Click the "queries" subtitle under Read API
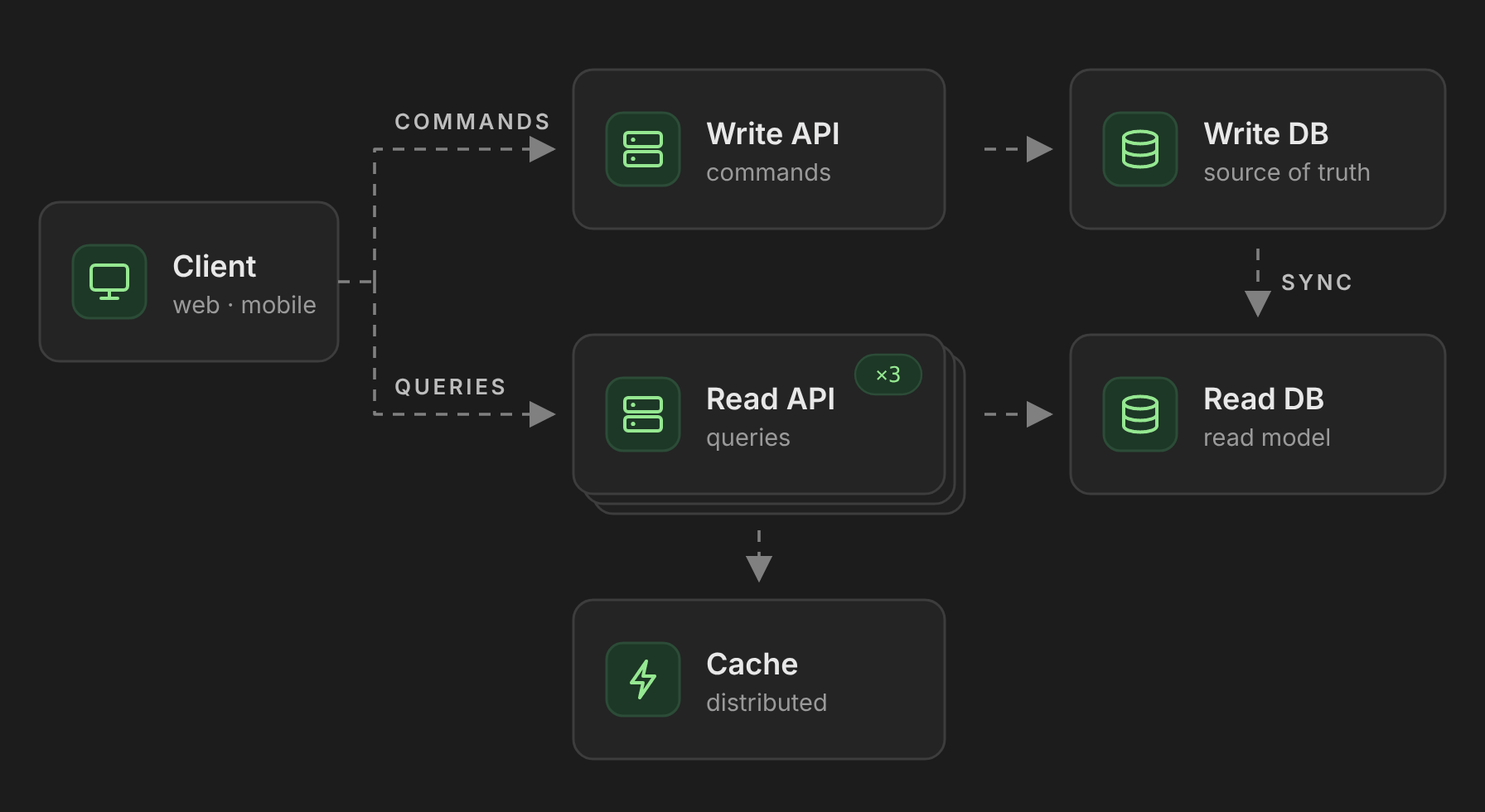The width and height of the screenshot is (1485, 812). tap(748, 437)
